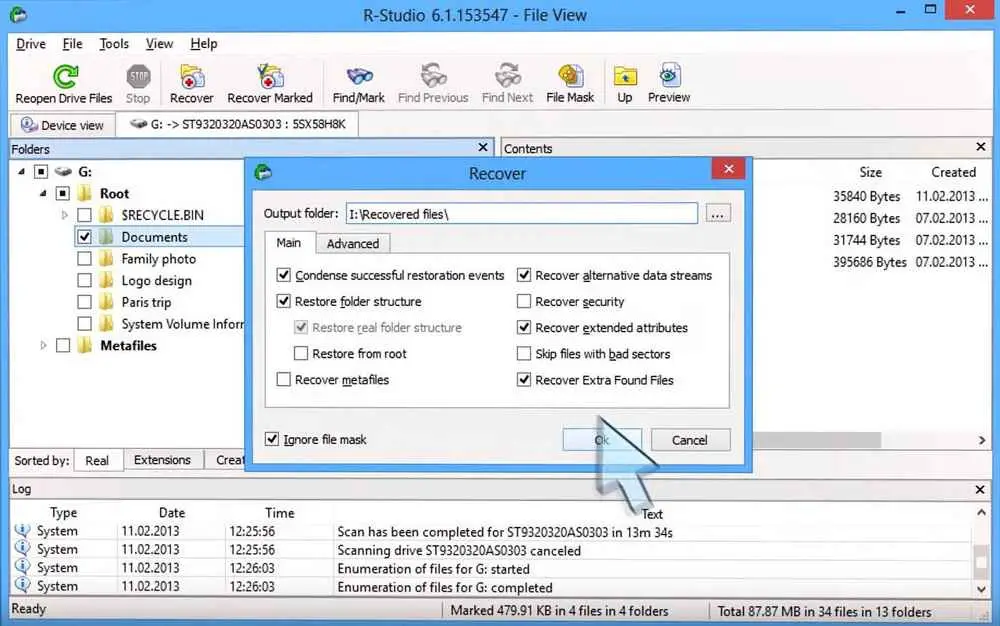Viewport: 1000px width, 626px height.
Task: Collapse the G: drive tree node
Action: [22, 171]
